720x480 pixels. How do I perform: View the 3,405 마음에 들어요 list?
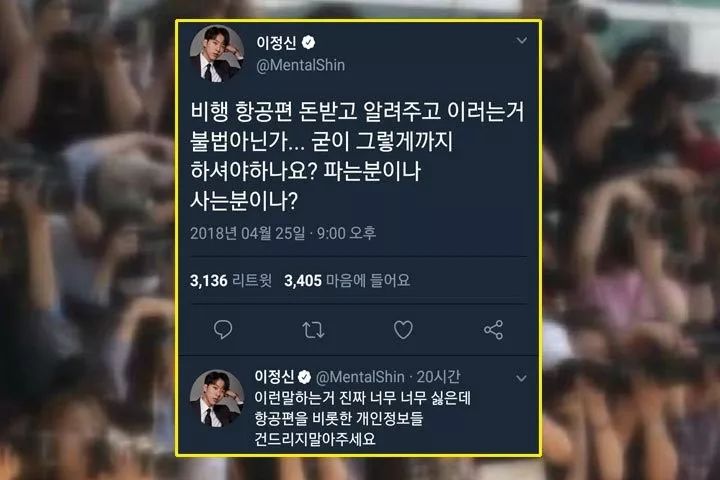(x=347, y=280)
